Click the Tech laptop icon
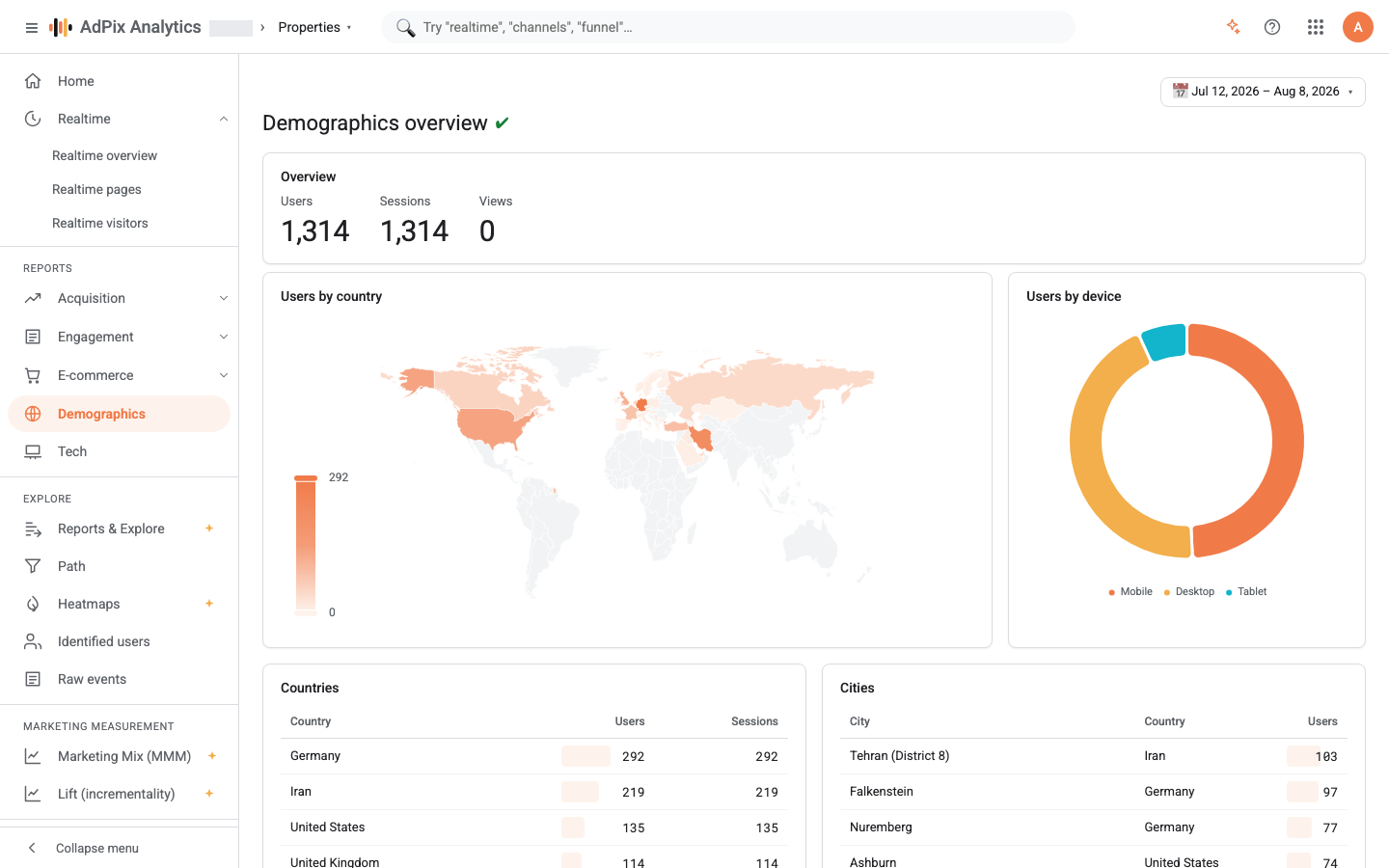The width and height of the screenshot is (1389, 868). pos(33,451)
